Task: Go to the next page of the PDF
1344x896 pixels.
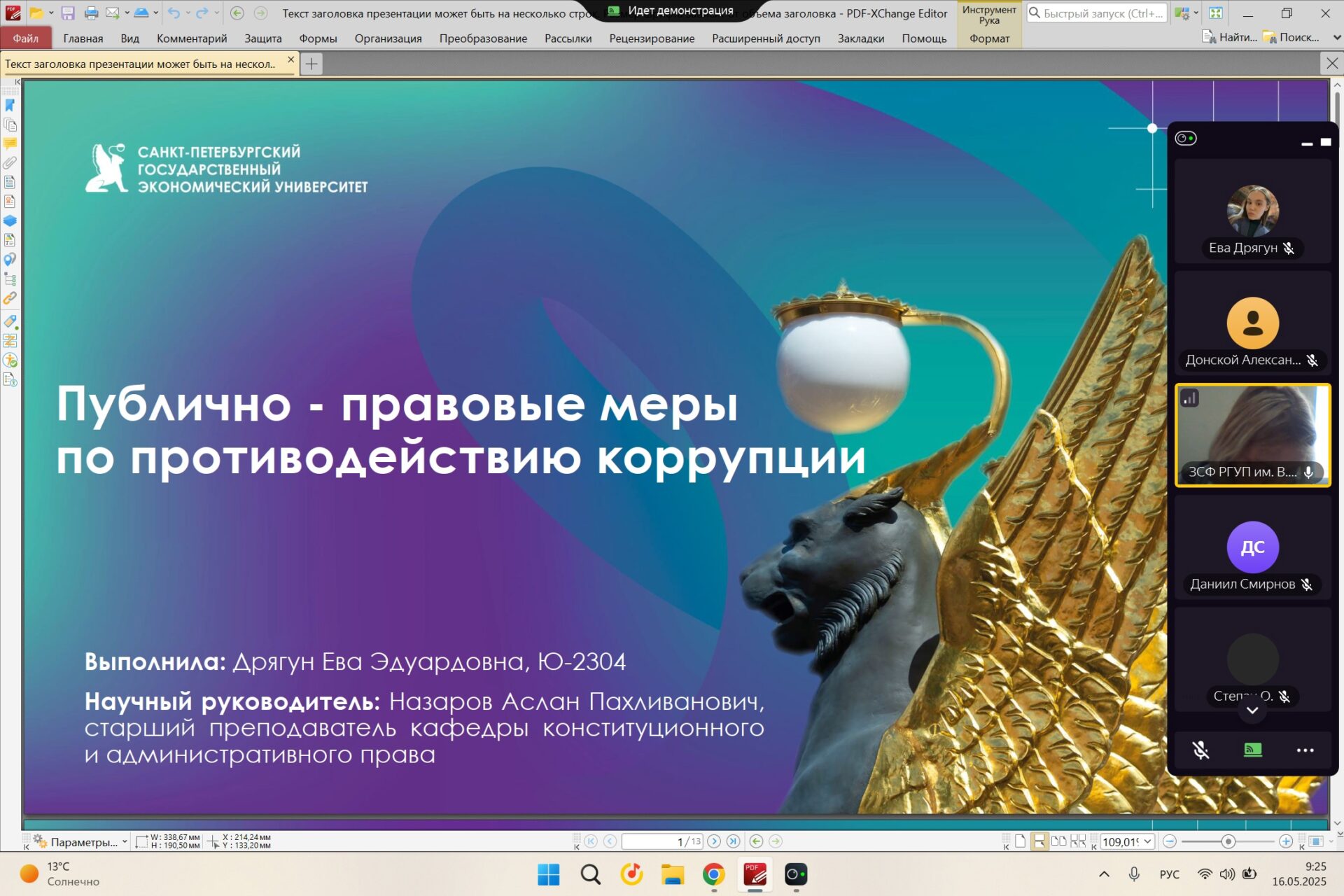Action: pos(715,841)
